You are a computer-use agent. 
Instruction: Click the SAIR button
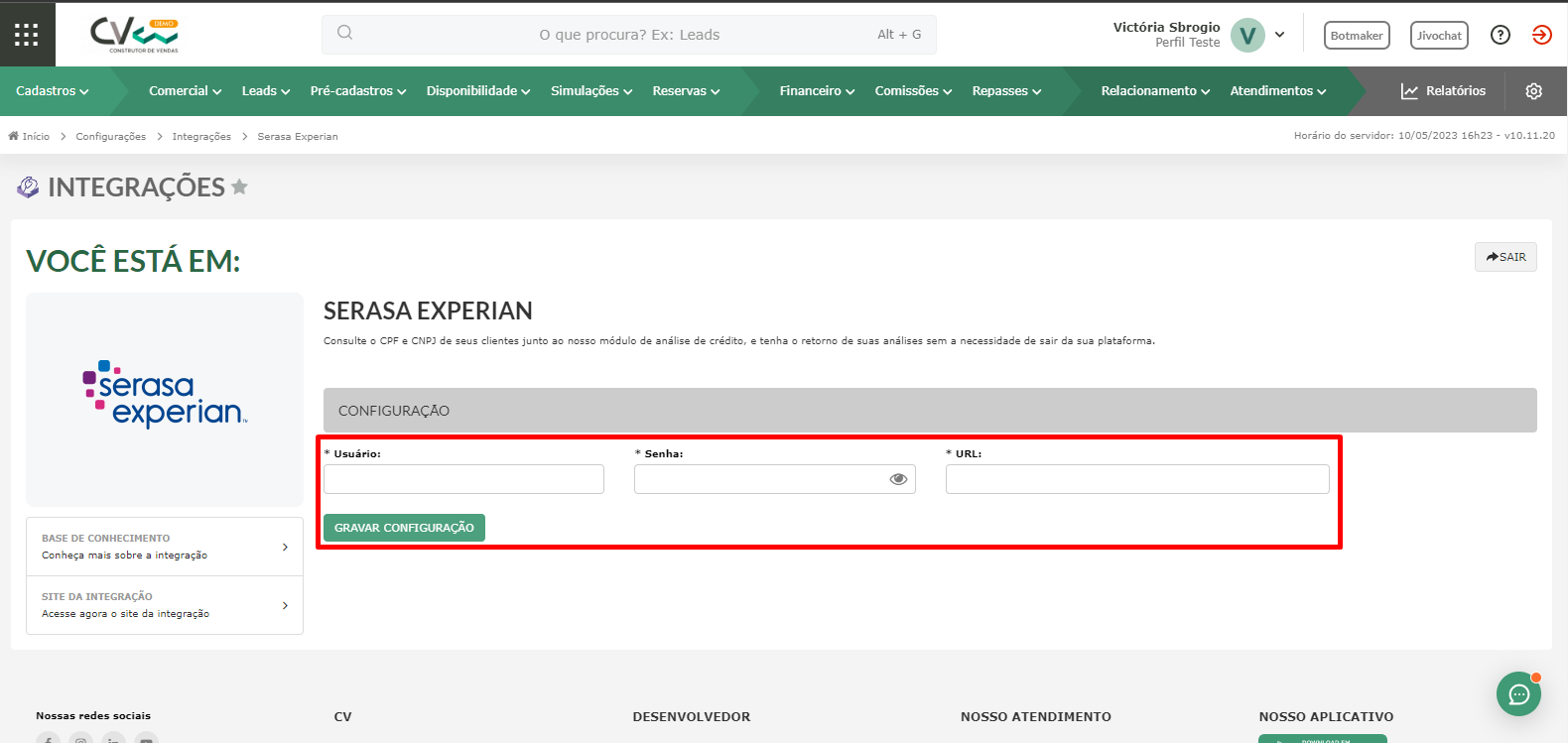click(1505, 257)
